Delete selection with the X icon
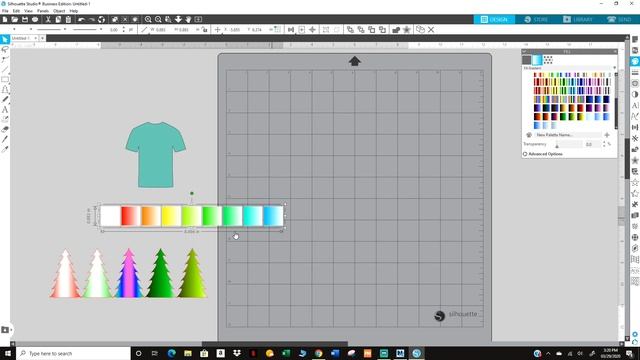Screen dimensions: 640x360 pyautogui.click(x=431, y=29)
